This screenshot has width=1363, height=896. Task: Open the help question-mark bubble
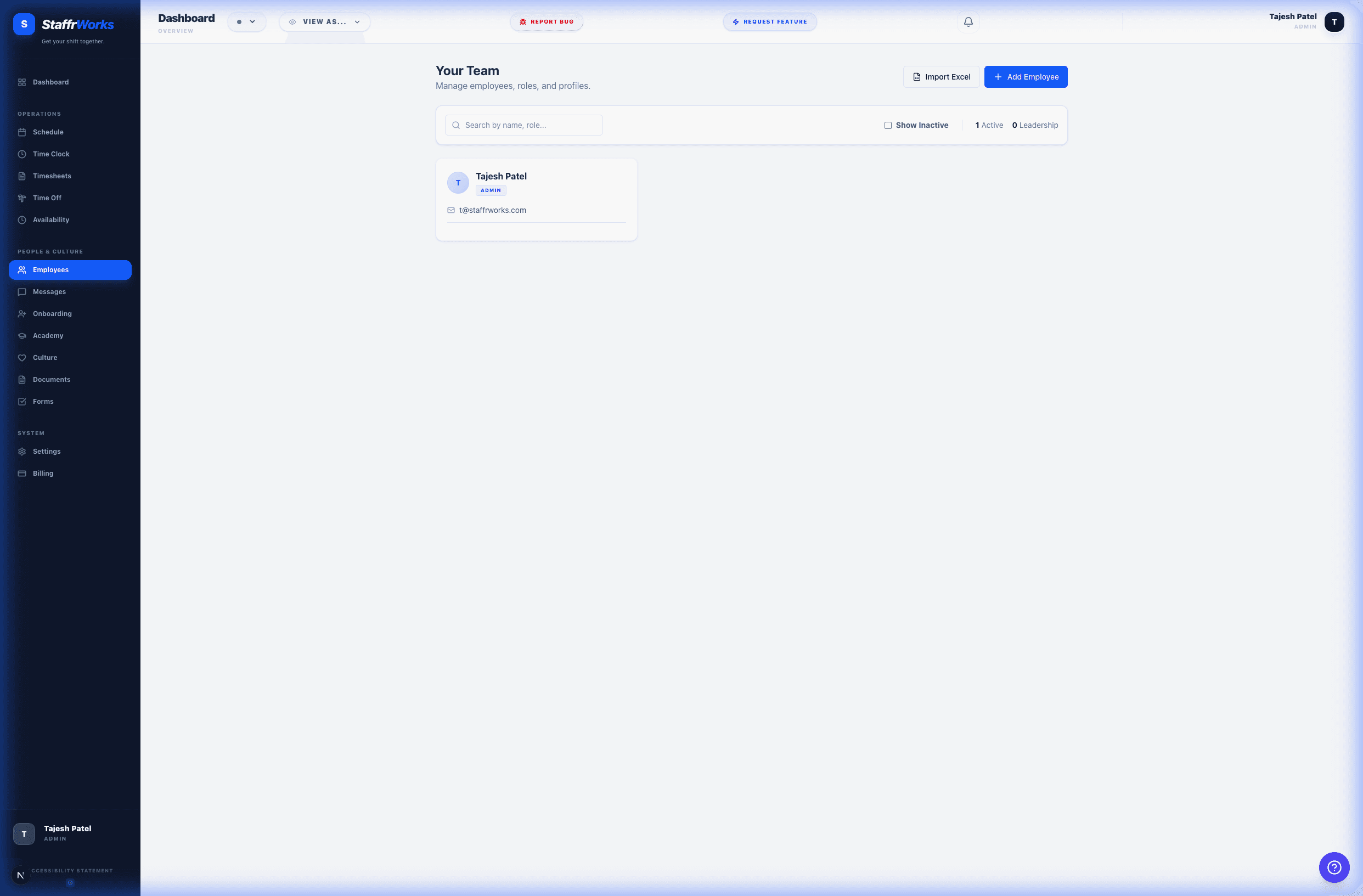pyautogui.click(x=1334, y=867)
